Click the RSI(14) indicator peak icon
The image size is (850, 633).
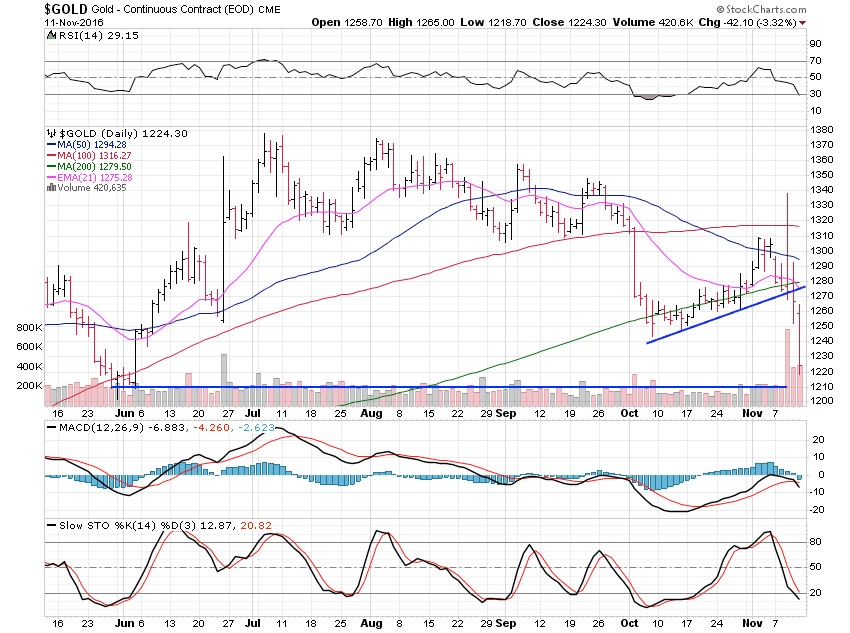tap(50, 35)
